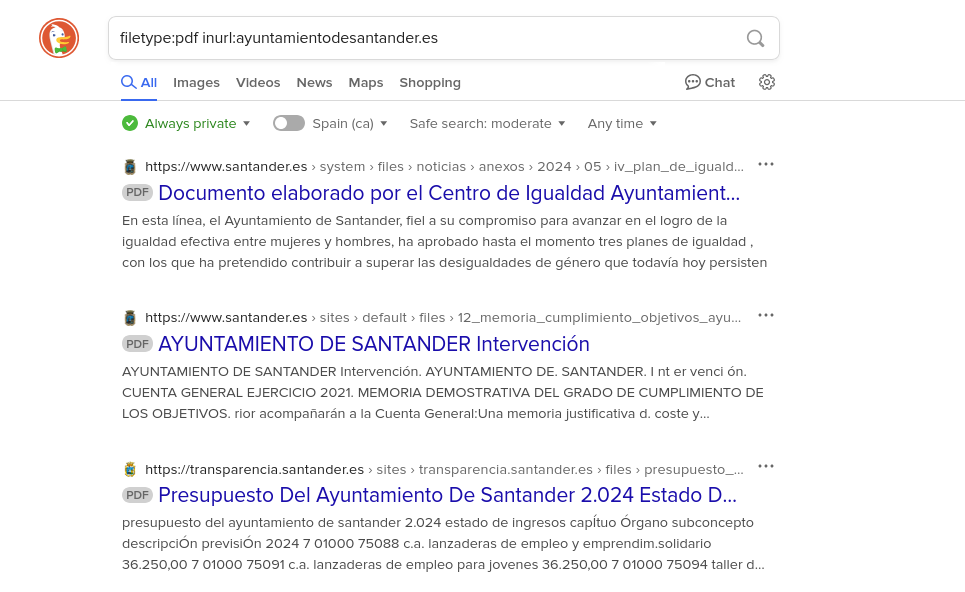The width and height of the screenshot is (965, 592).
Task: Open more options for Centro de Igualdad result
Action: pos(766,164)
